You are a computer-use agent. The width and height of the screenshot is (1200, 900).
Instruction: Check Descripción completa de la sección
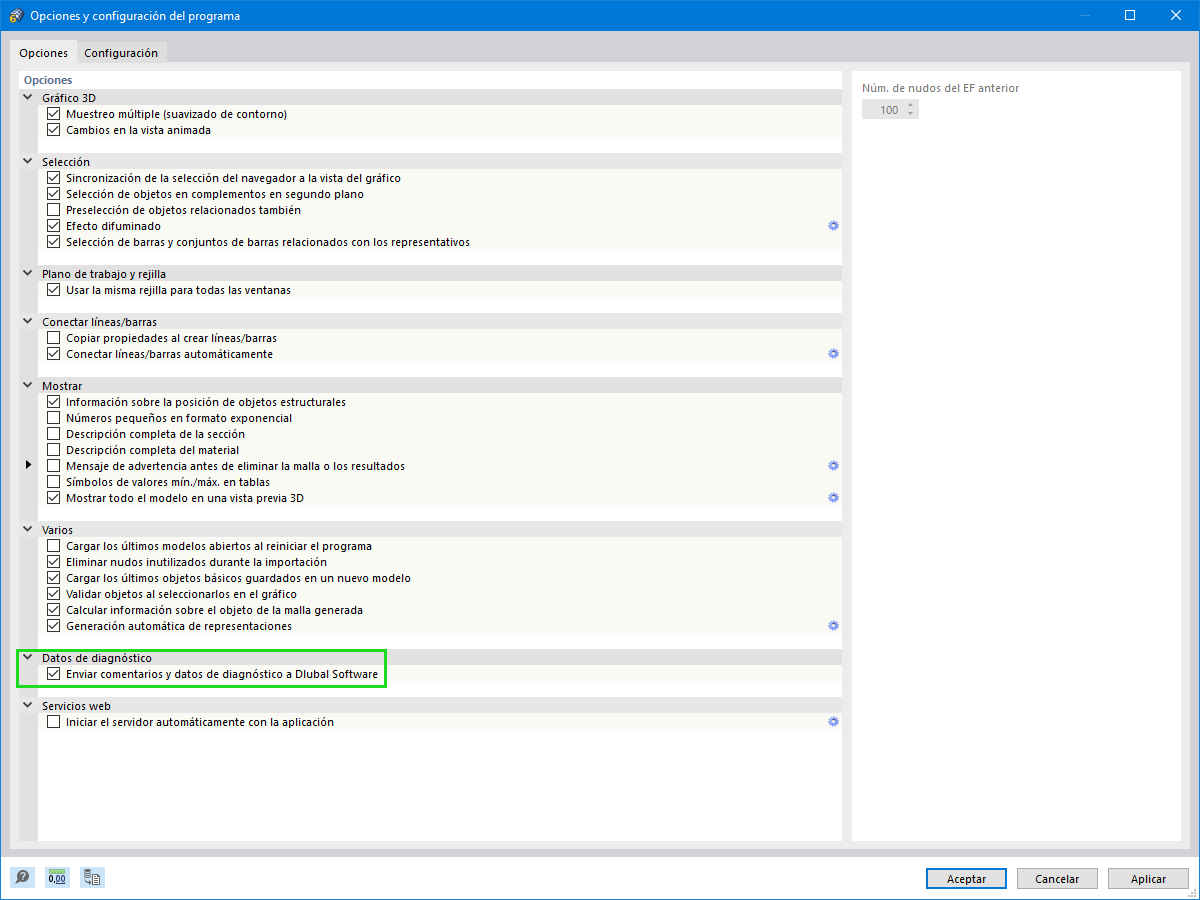[x=54, y=434]
